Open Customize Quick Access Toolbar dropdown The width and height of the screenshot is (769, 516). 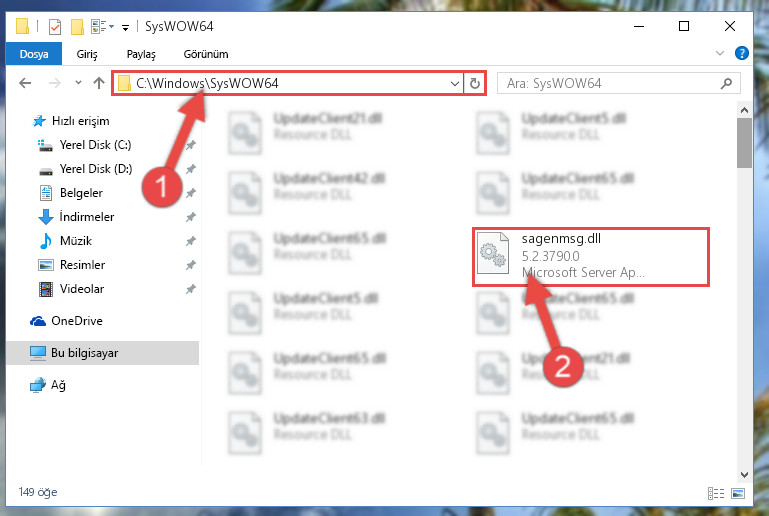(x=126, y=27)
